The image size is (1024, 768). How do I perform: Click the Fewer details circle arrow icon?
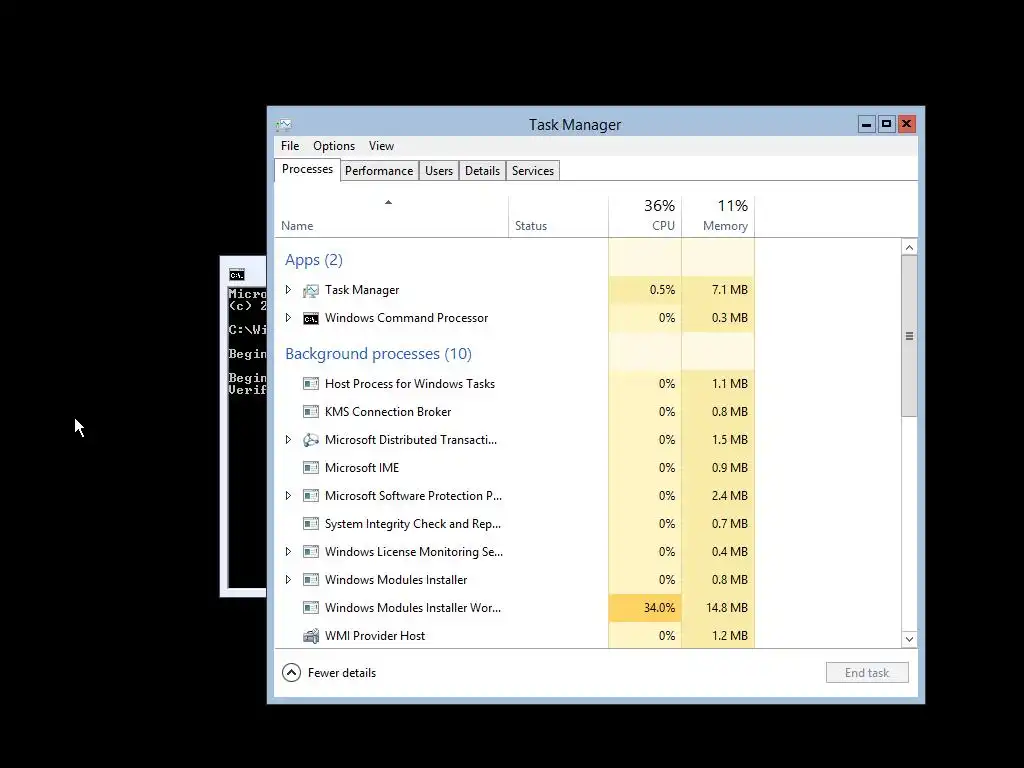click(x=291, y=673)
